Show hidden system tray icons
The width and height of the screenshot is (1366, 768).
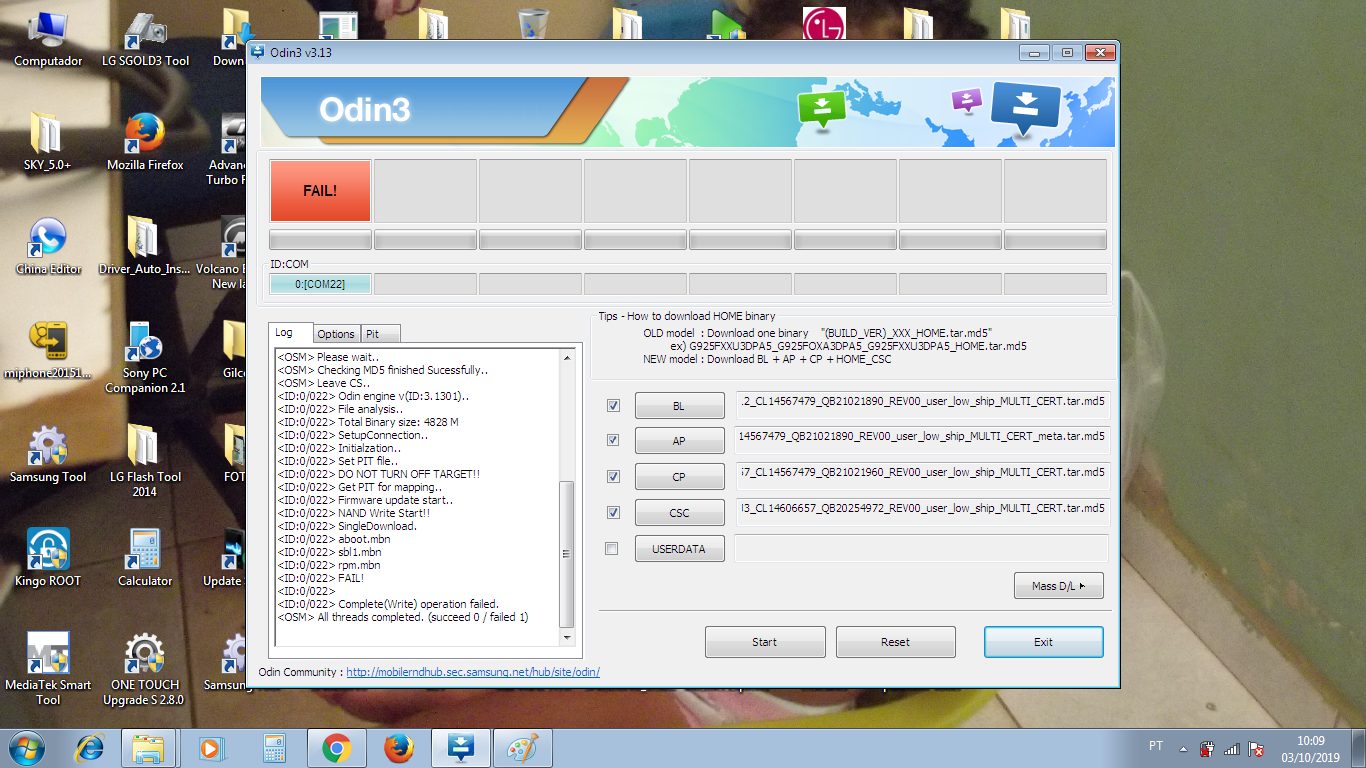coord(1184,748)
